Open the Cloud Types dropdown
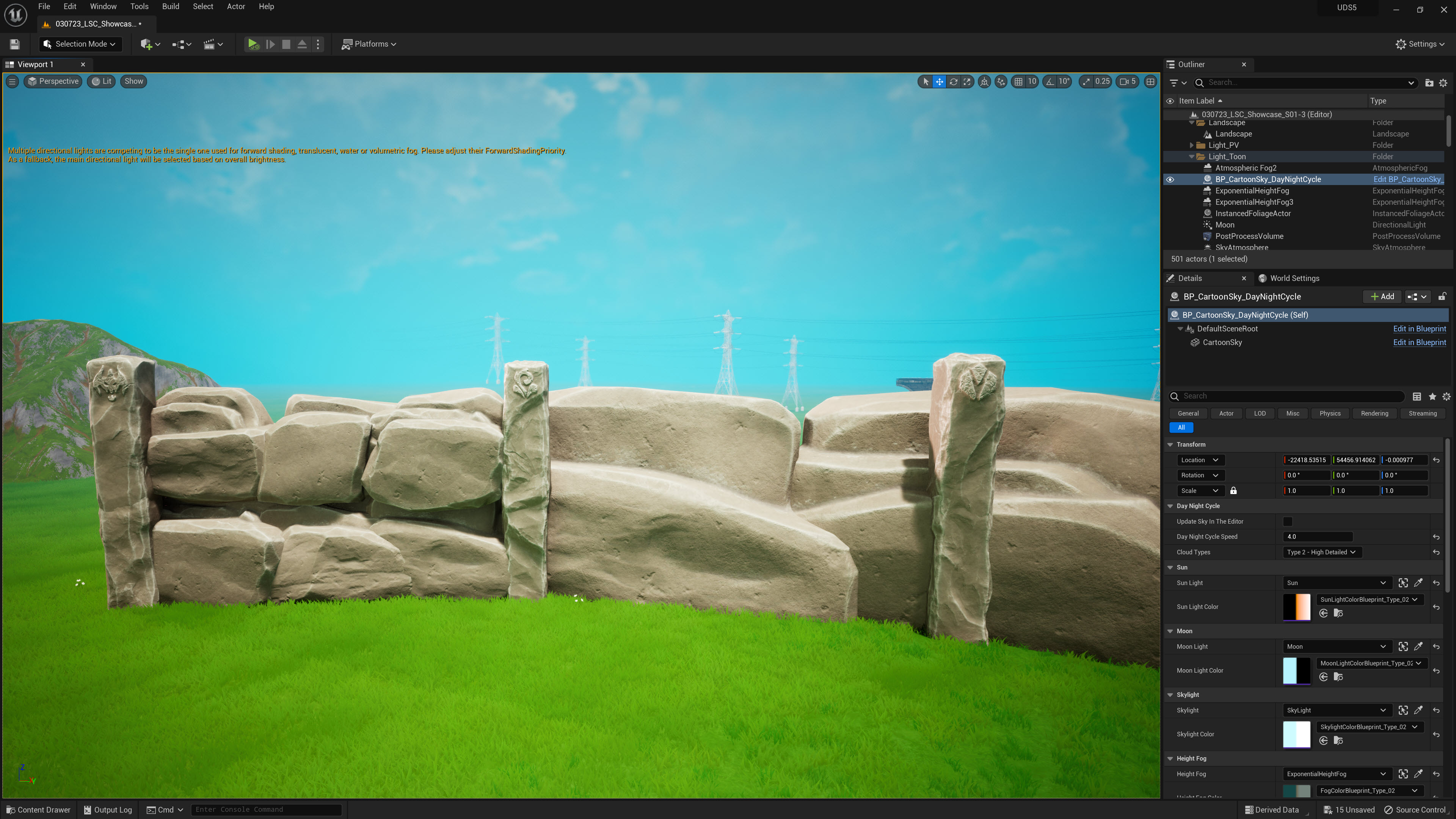 click(1321, 552)
